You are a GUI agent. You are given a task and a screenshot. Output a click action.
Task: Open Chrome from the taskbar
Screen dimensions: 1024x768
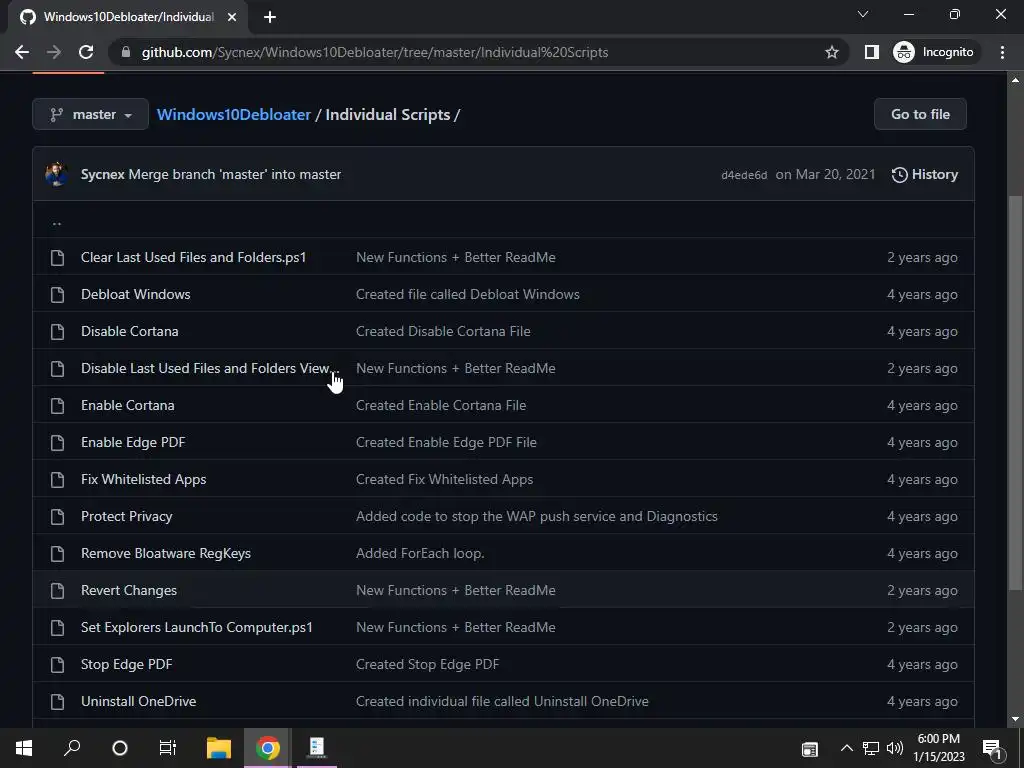[267, 748]
